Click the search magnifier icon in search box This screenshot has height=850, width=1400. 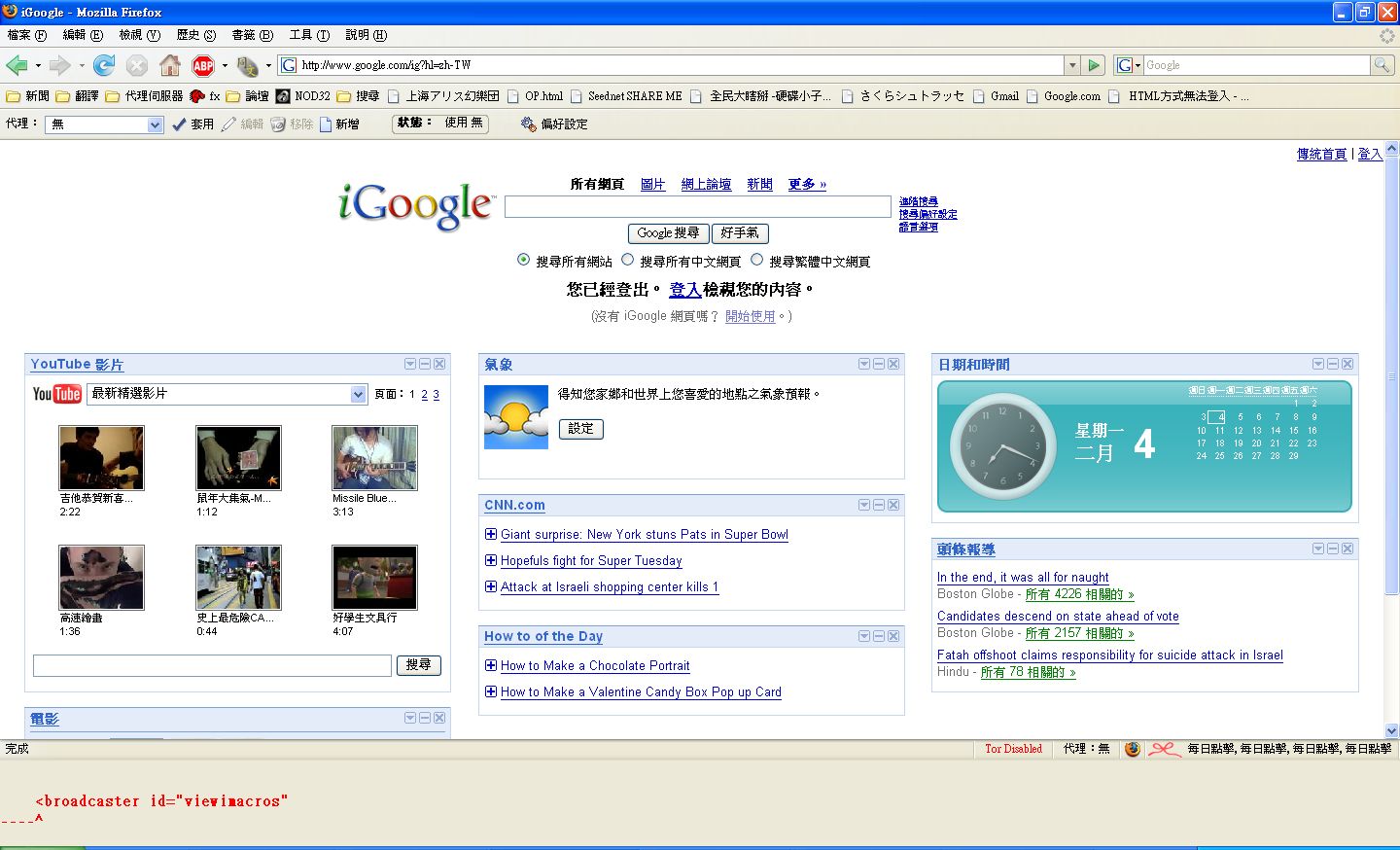click(x=1382, y=65)
